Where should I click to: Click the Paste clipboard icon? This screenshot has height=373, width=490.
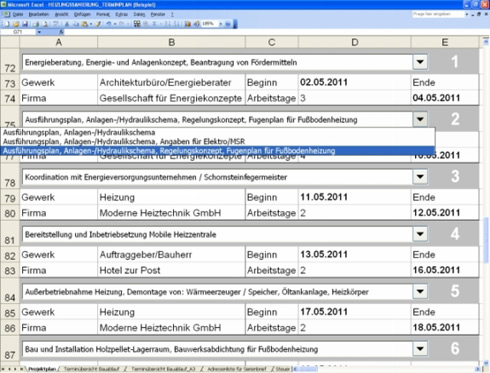(x=84, y=24)
